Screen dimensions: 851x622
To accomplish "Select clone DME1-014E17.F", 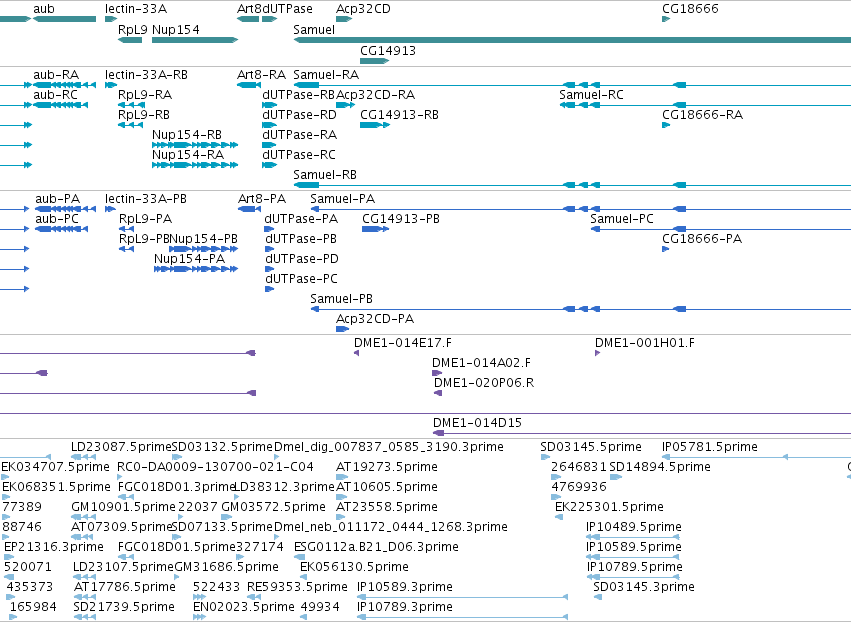I will 403,343.
